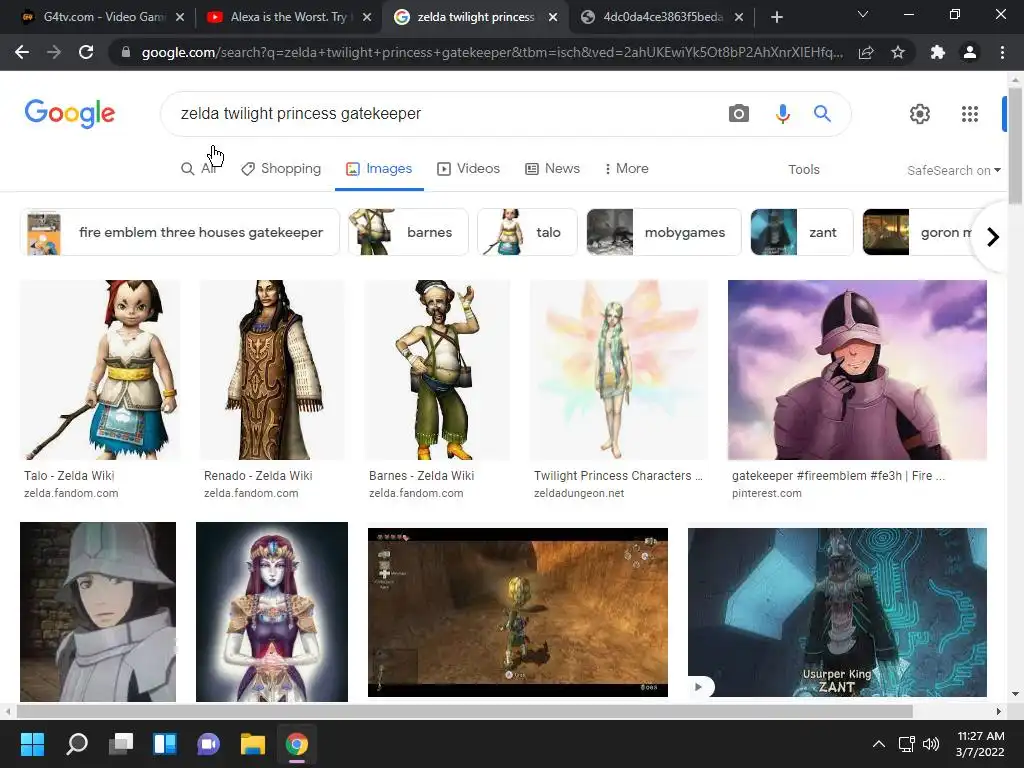Open zeldadungeon.net source link

click(579, 493)
